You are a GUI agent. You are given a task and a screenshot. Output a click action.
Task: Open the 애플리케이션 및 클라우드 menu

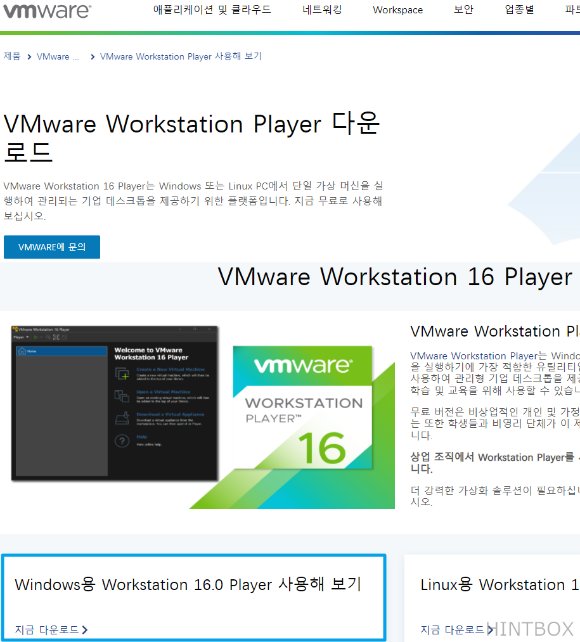(212, 10)
